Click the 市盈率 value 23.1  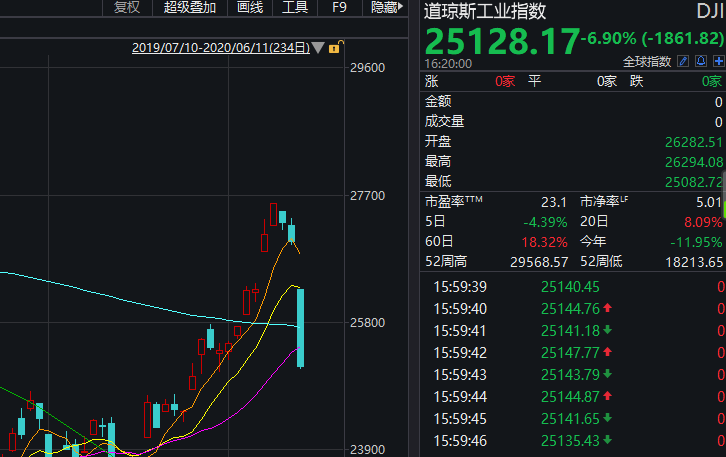click(x=554, y=202)
